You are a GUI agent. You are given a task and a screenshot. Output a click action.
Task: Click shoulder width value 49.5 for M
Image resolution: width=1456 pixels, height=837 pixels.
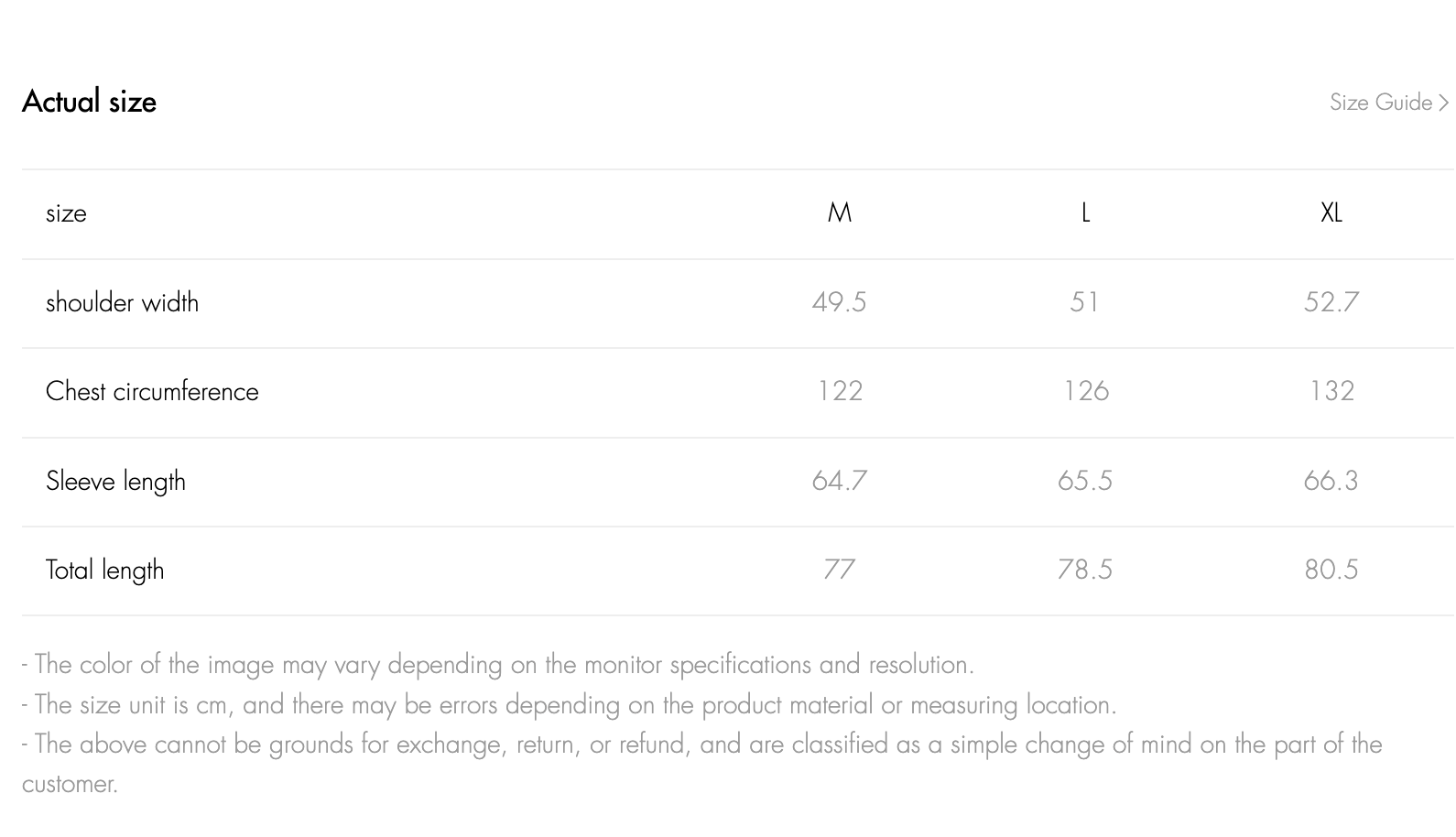coord(839,302)
